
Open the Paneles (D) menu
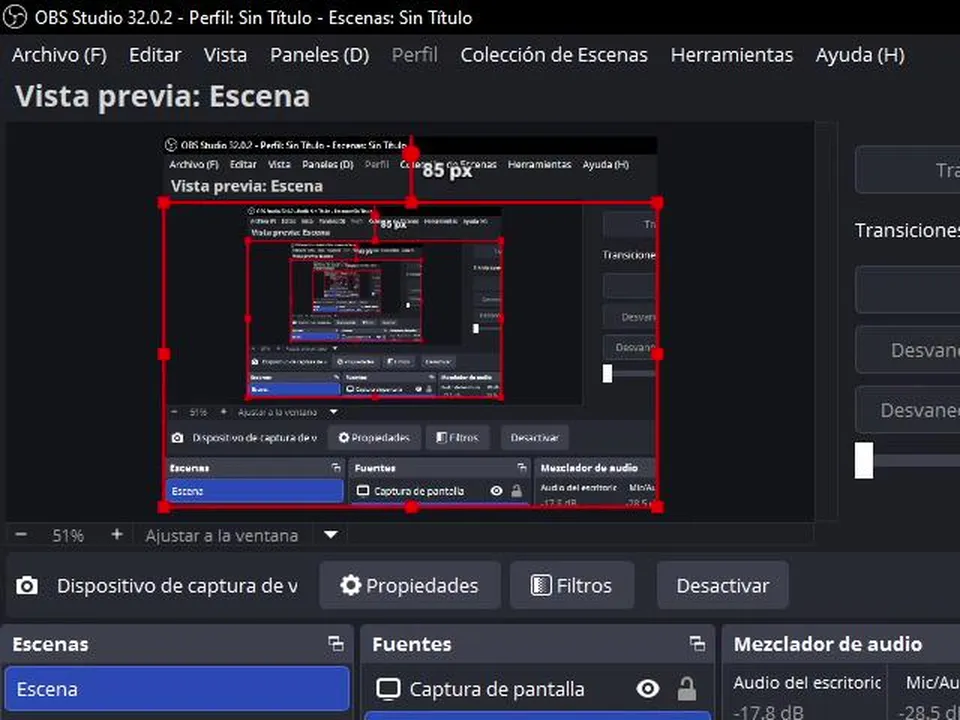pyautogui.click(x=320, y=55)
